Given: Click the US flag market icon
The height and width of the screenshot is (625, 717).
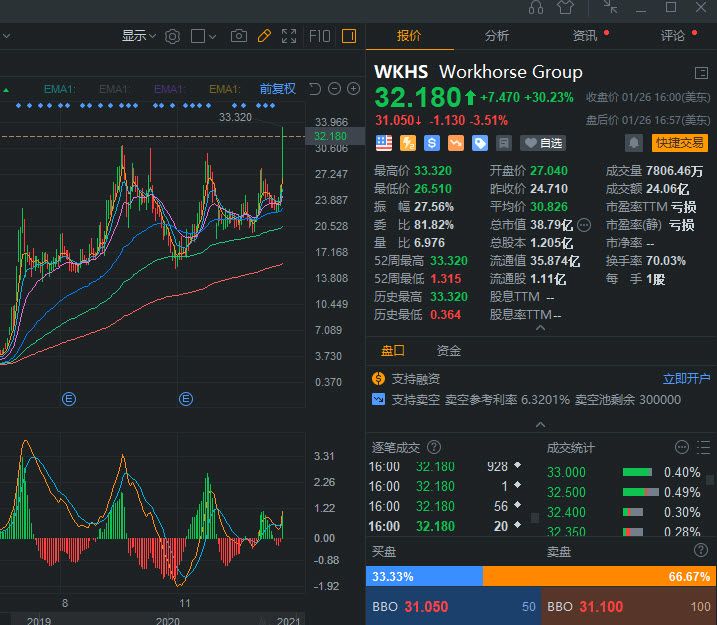Looking at the screenshot, I should click(x=384, y=143).
